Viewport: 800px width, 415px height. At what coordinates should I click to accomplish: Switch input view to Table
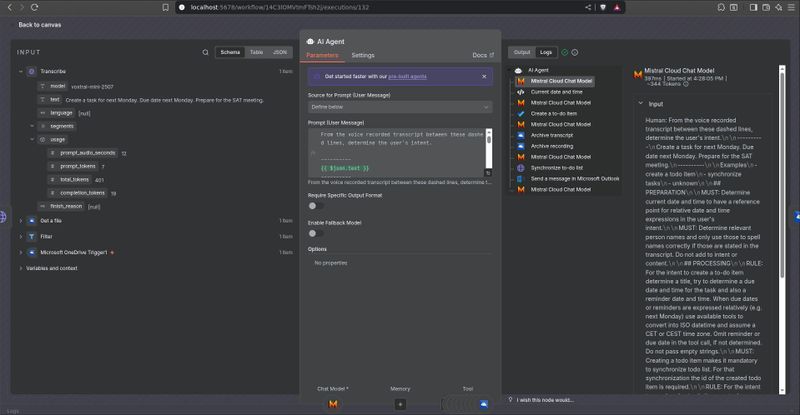click(256, 52)
